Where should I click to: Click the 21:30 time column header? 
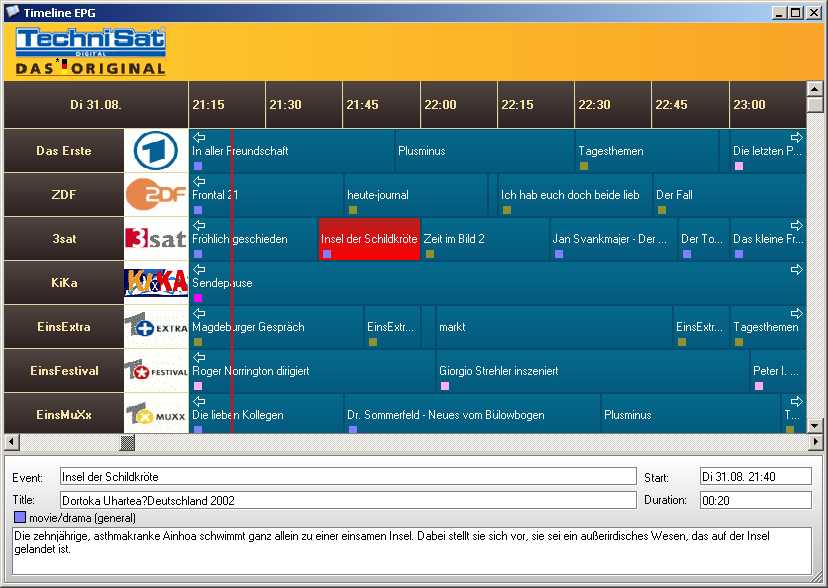(304, 105)
